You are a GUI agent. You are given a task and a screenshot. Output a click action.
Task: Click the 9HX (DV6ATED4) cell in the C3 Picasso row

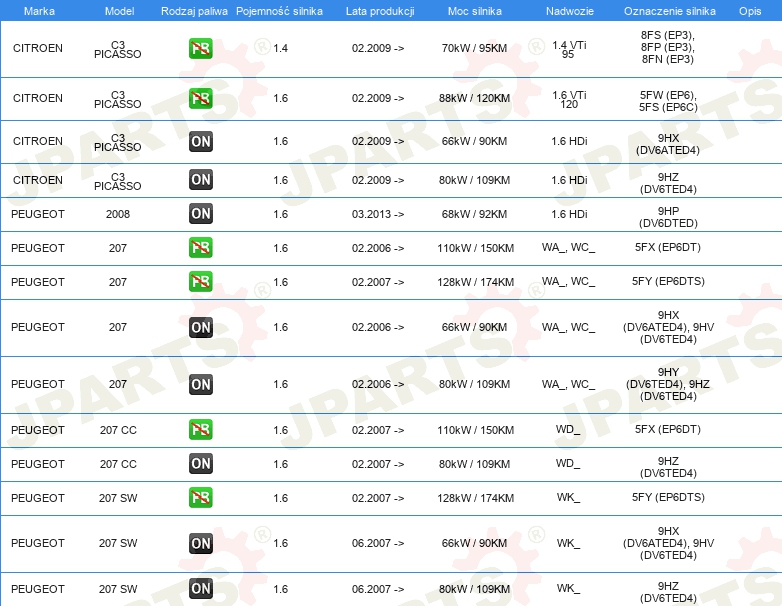pos(668,144)
